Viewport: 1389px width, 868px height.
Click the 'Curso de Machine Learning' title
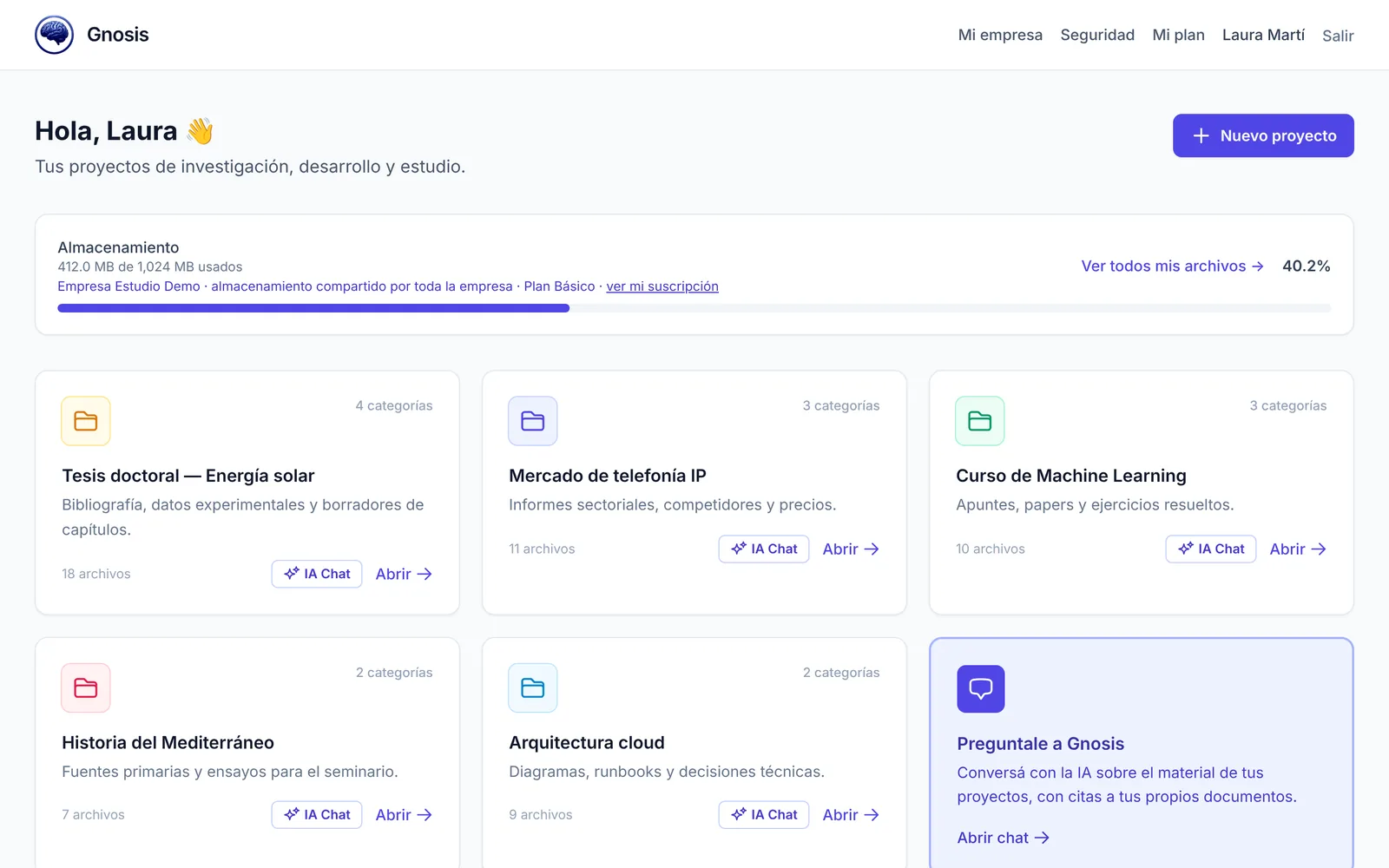click(x=1071, y=476)
